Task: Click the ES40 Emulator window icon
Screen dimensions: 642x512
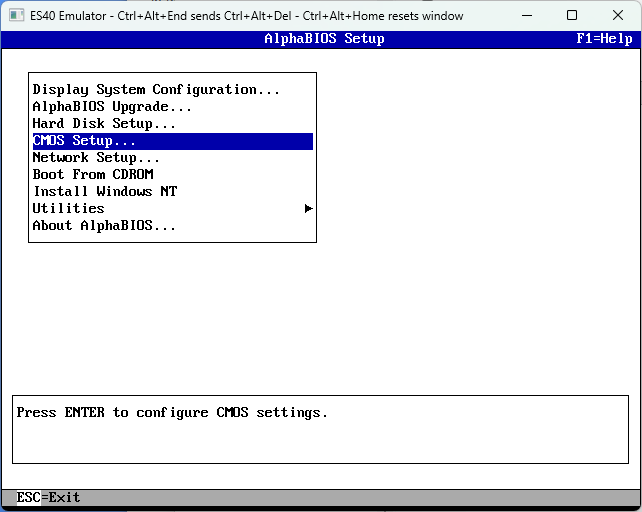Action: click(x=16, y=16)
